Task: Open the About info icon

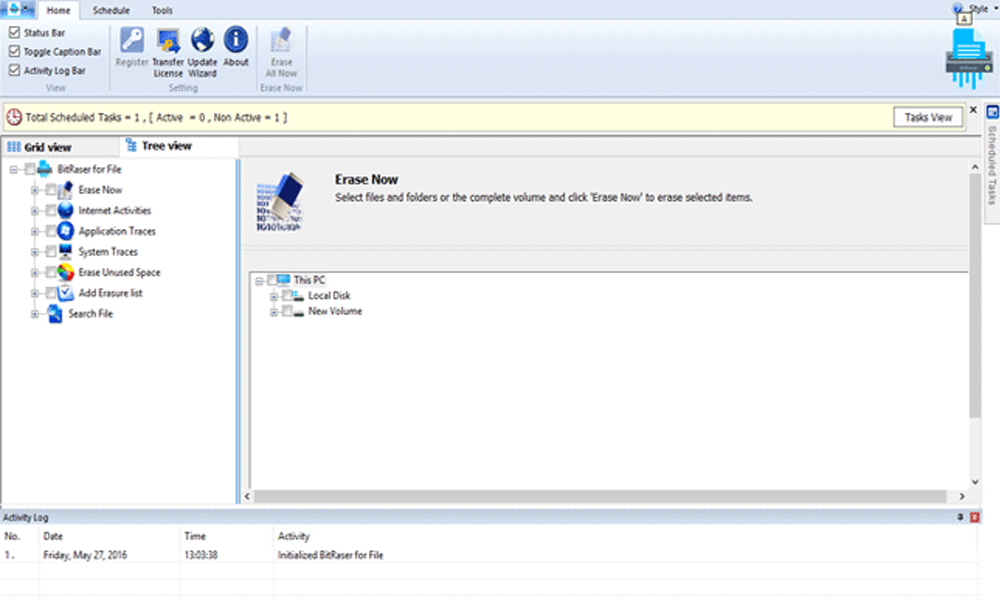Action: pyautogui.click(x=236, y=40)
